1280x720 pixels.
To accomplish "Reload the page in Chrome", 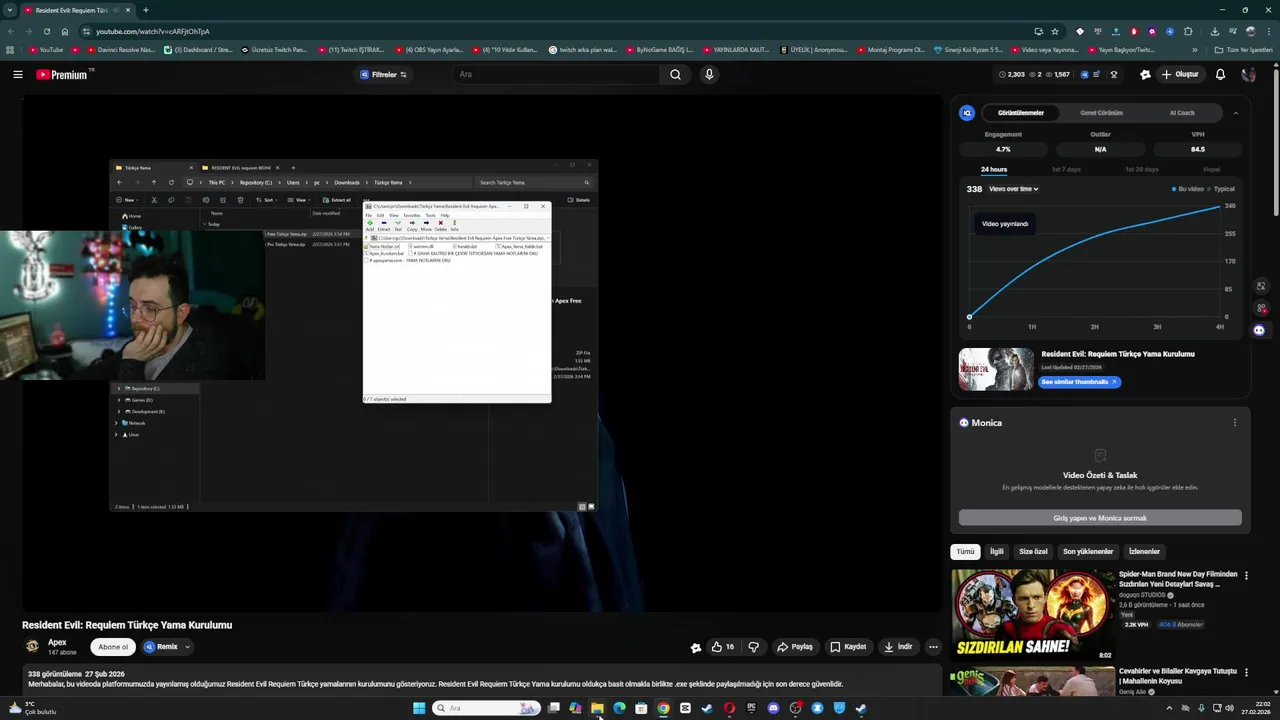I will click(x=46, y=31).
